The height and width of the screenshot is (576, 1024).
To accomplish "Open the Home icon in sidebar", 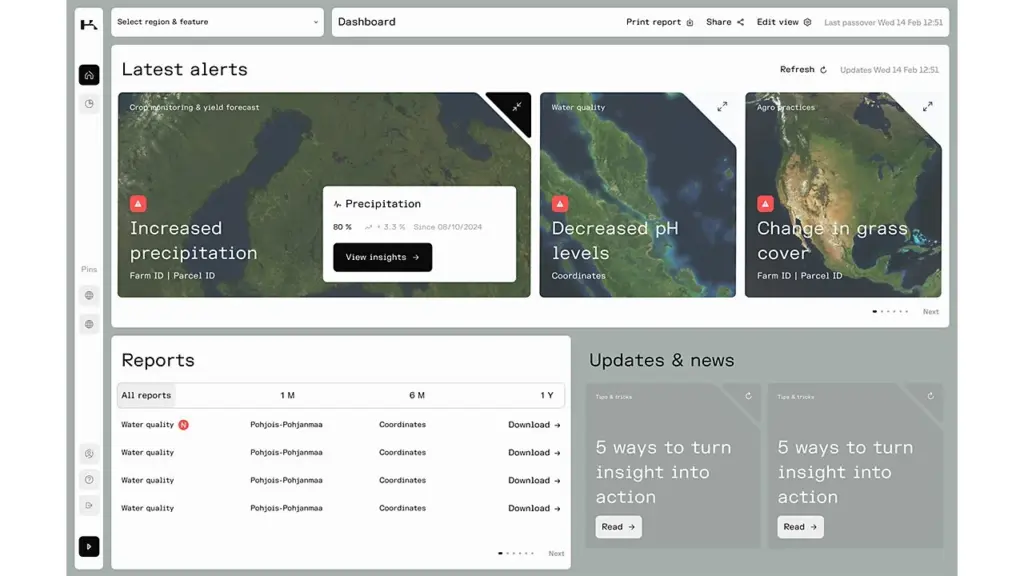I will pos(89,75).
